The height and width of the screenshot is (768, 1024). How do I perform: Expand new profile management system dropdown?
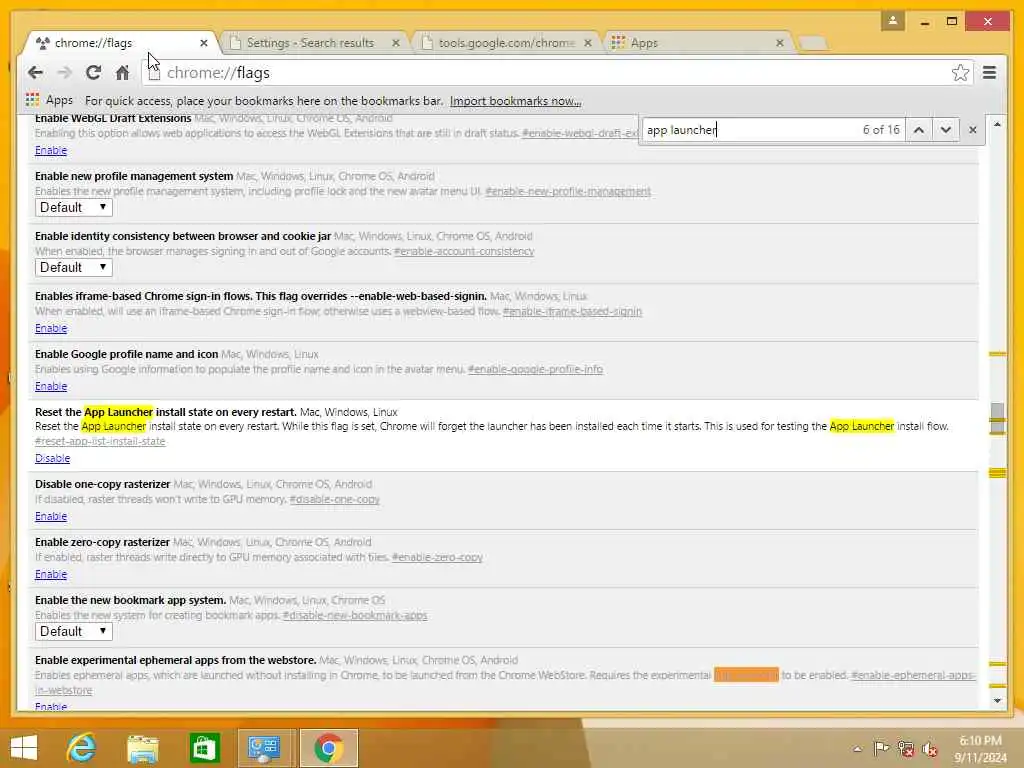click(x=74, y=208)
